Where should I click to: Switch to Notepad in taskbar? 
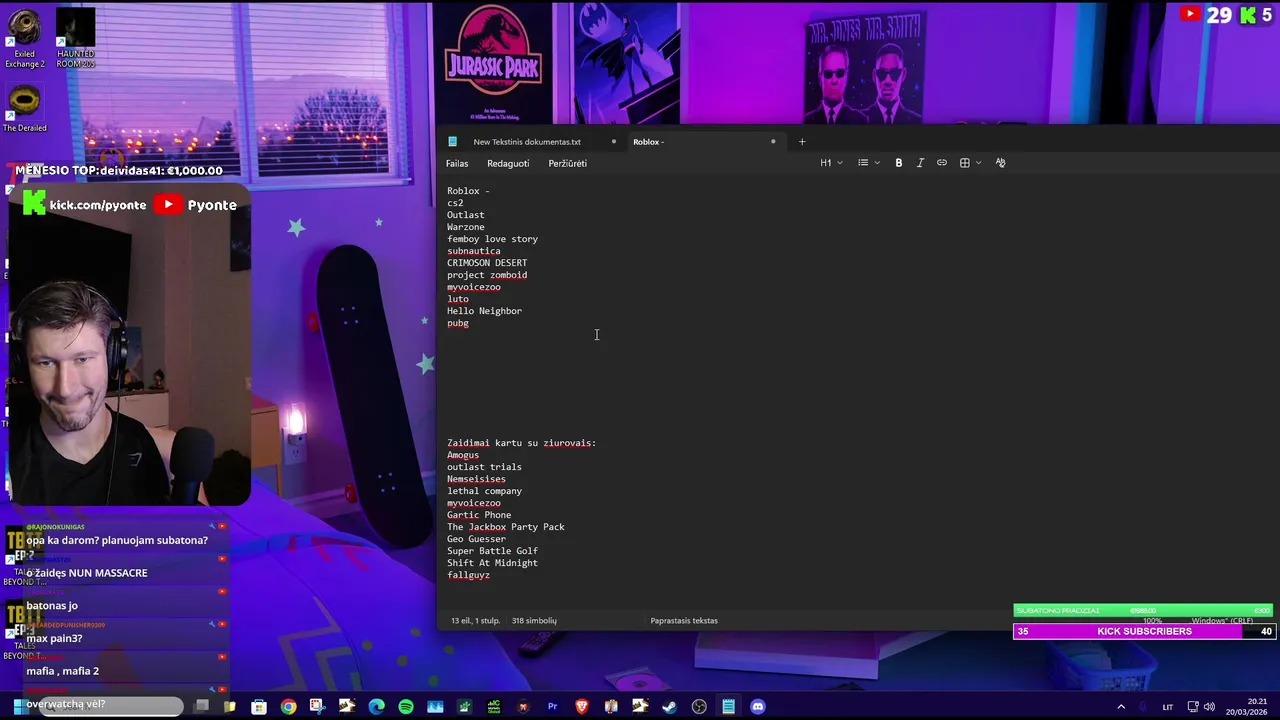click(728, 707)
